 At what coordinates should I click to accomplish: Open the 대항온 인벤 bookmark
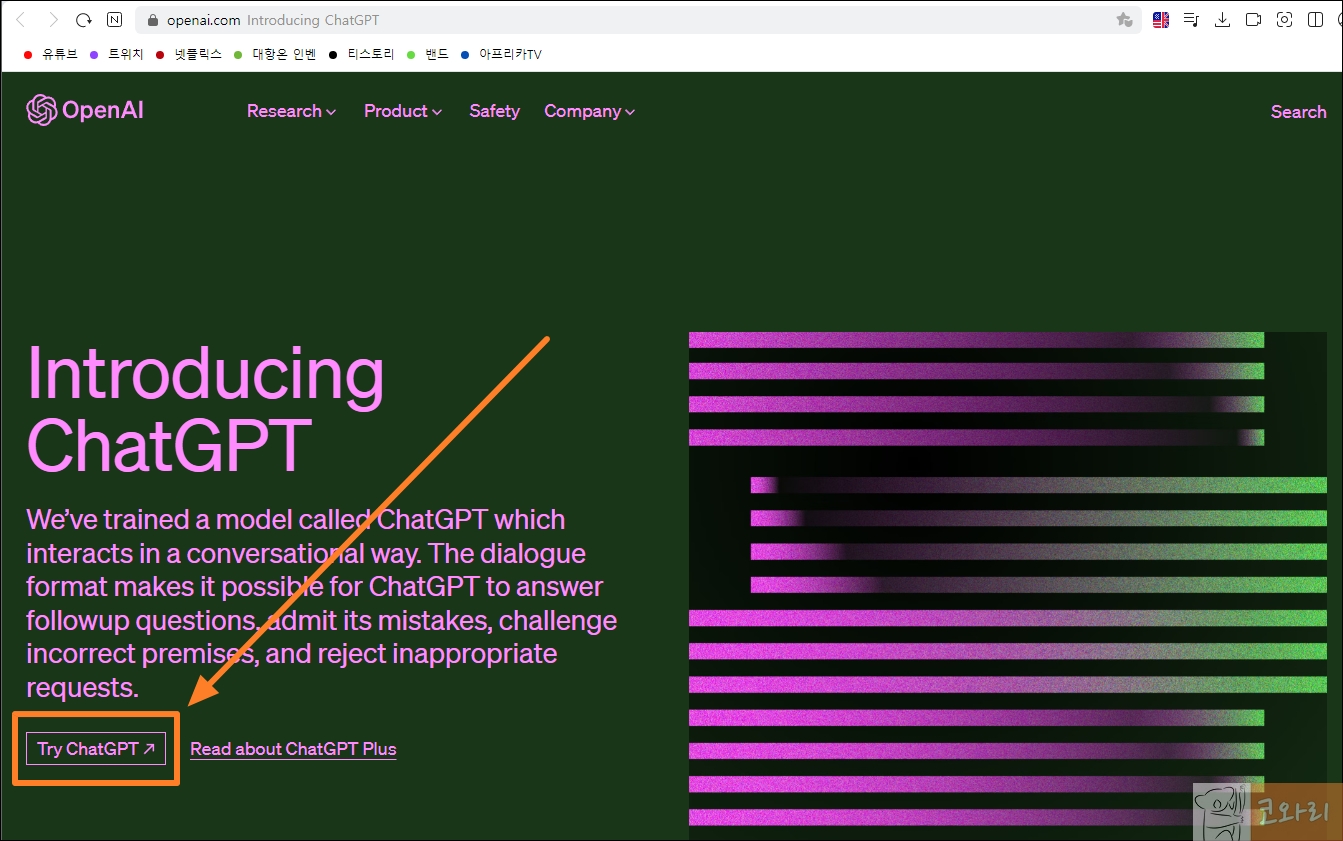pos(275,54)
